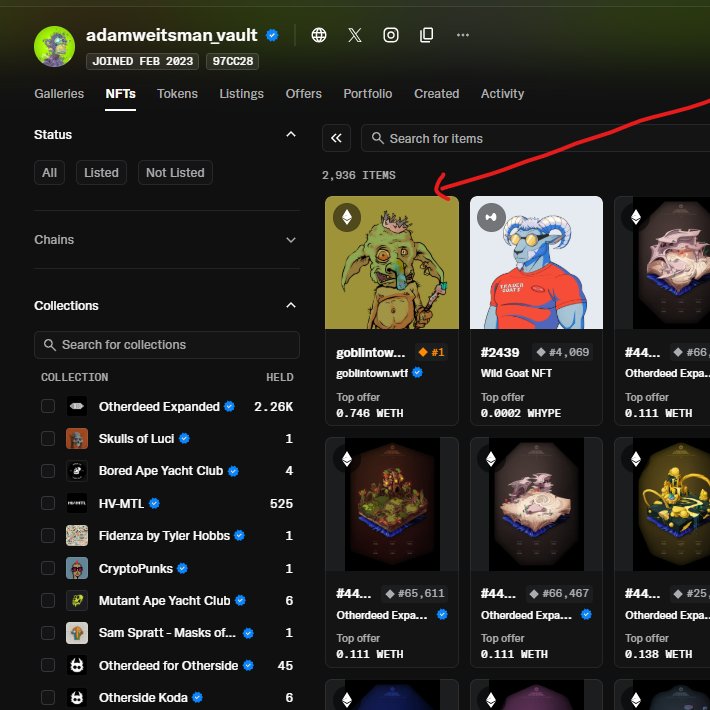Click Sam Spratt Masks collection icon
This screenshot has height=710, width=710.
pyautogui.click(x=77, y=633)
